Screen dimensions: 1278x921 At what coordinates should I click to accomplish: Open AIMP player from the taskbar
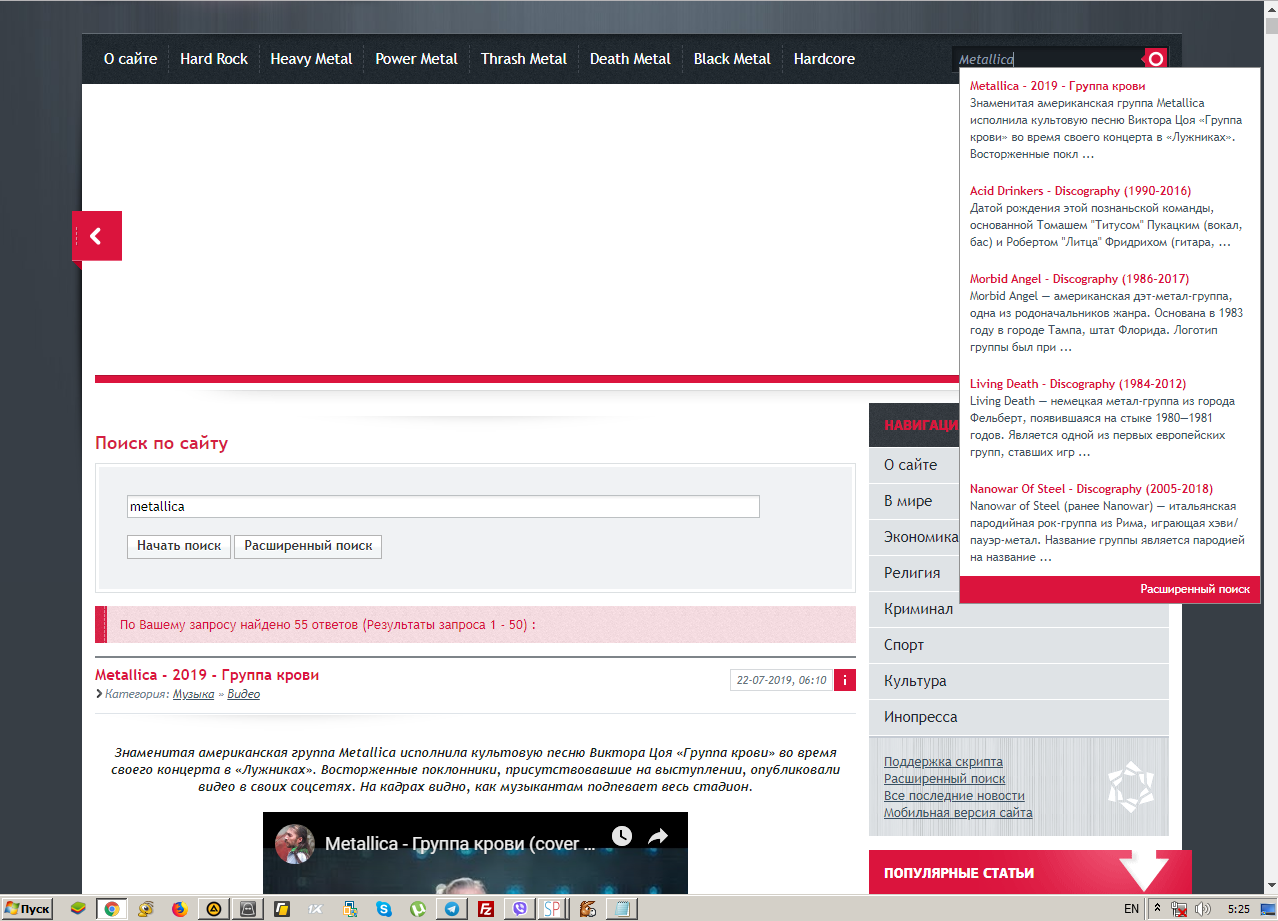214,909
